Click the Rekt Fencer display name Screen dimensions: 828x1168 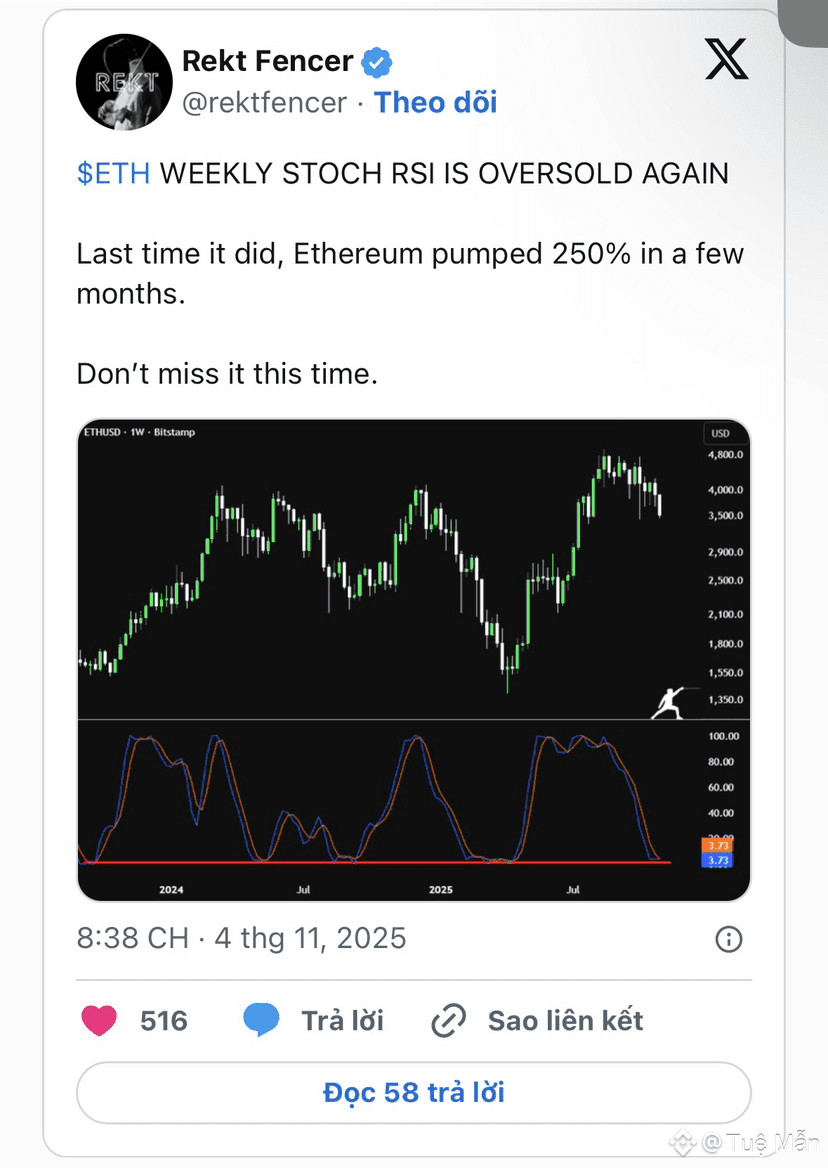point(267,62)
